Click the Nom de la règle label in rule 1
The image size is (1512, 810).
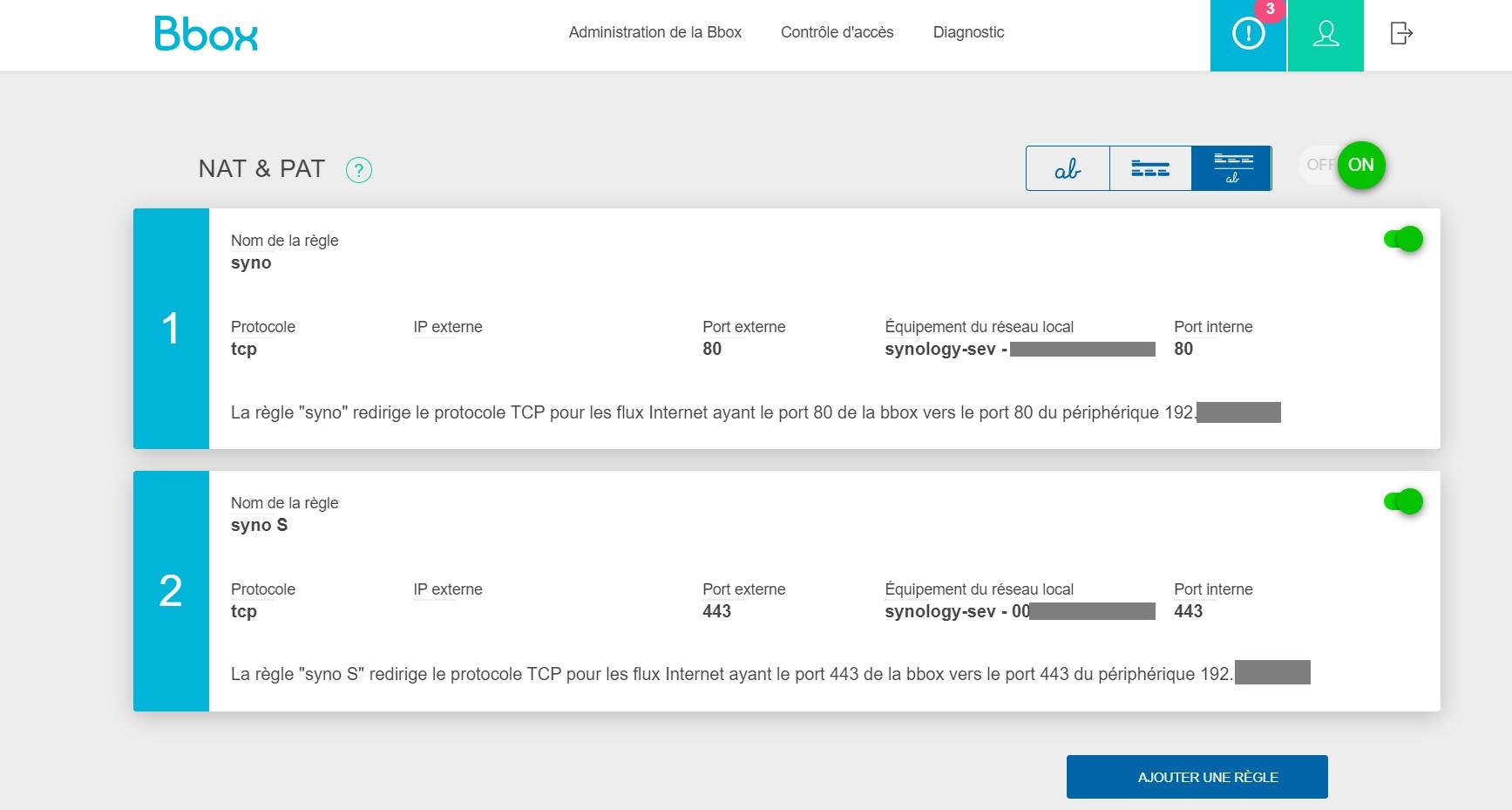pos(285,241)
